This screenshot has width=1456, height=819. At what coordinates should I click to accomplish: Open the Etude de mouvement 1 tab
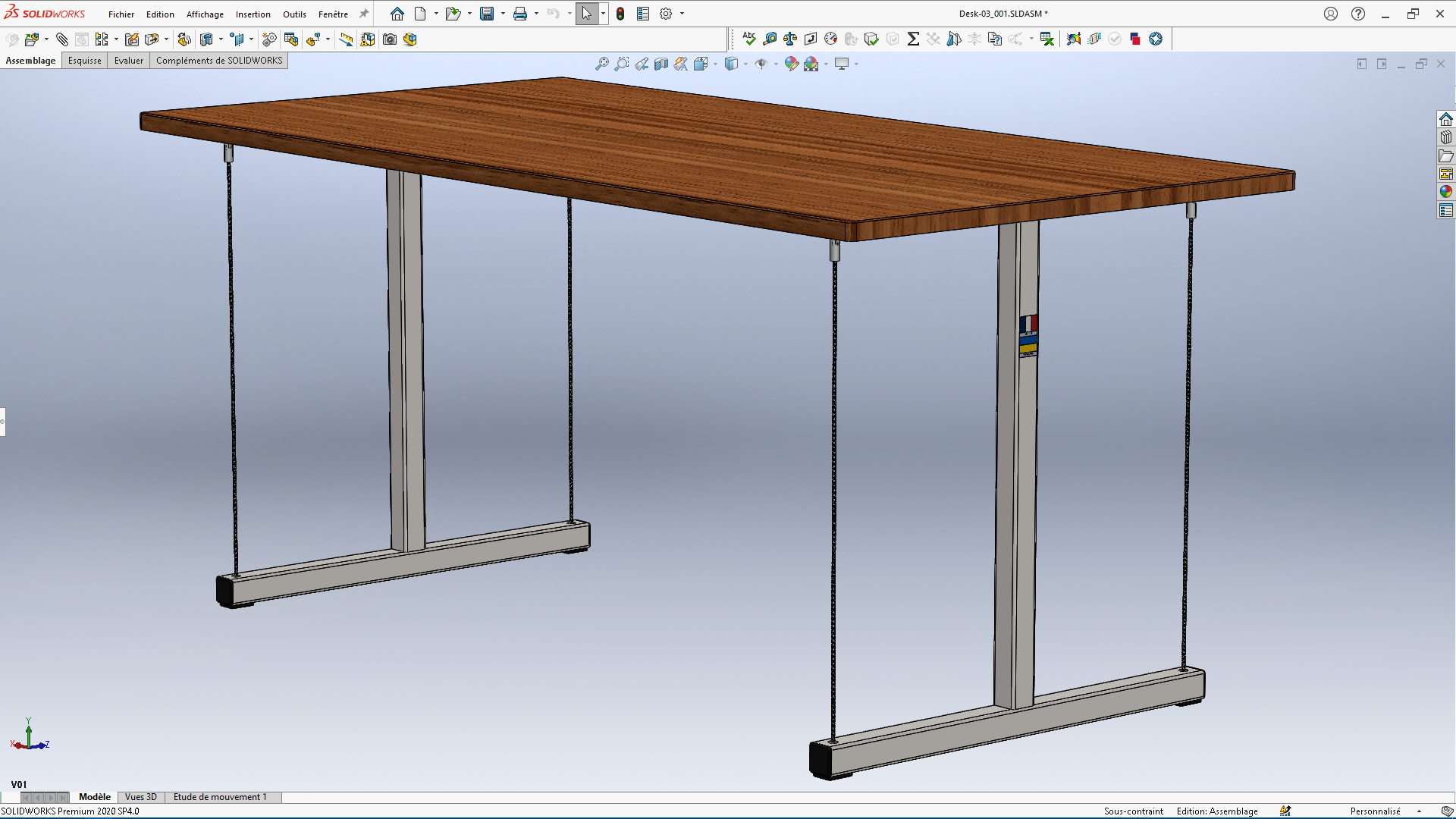pos(220,797)
